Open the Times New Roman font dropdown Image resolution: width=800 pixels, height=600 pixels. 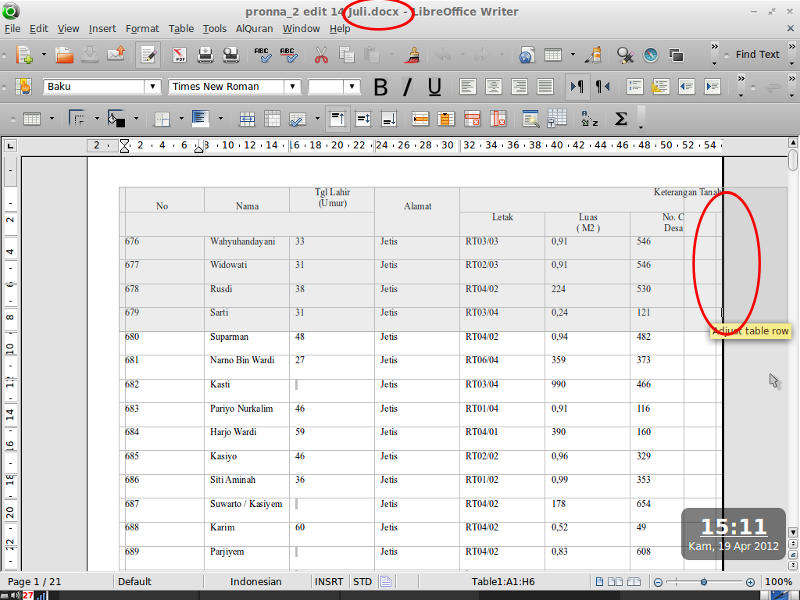291,87
